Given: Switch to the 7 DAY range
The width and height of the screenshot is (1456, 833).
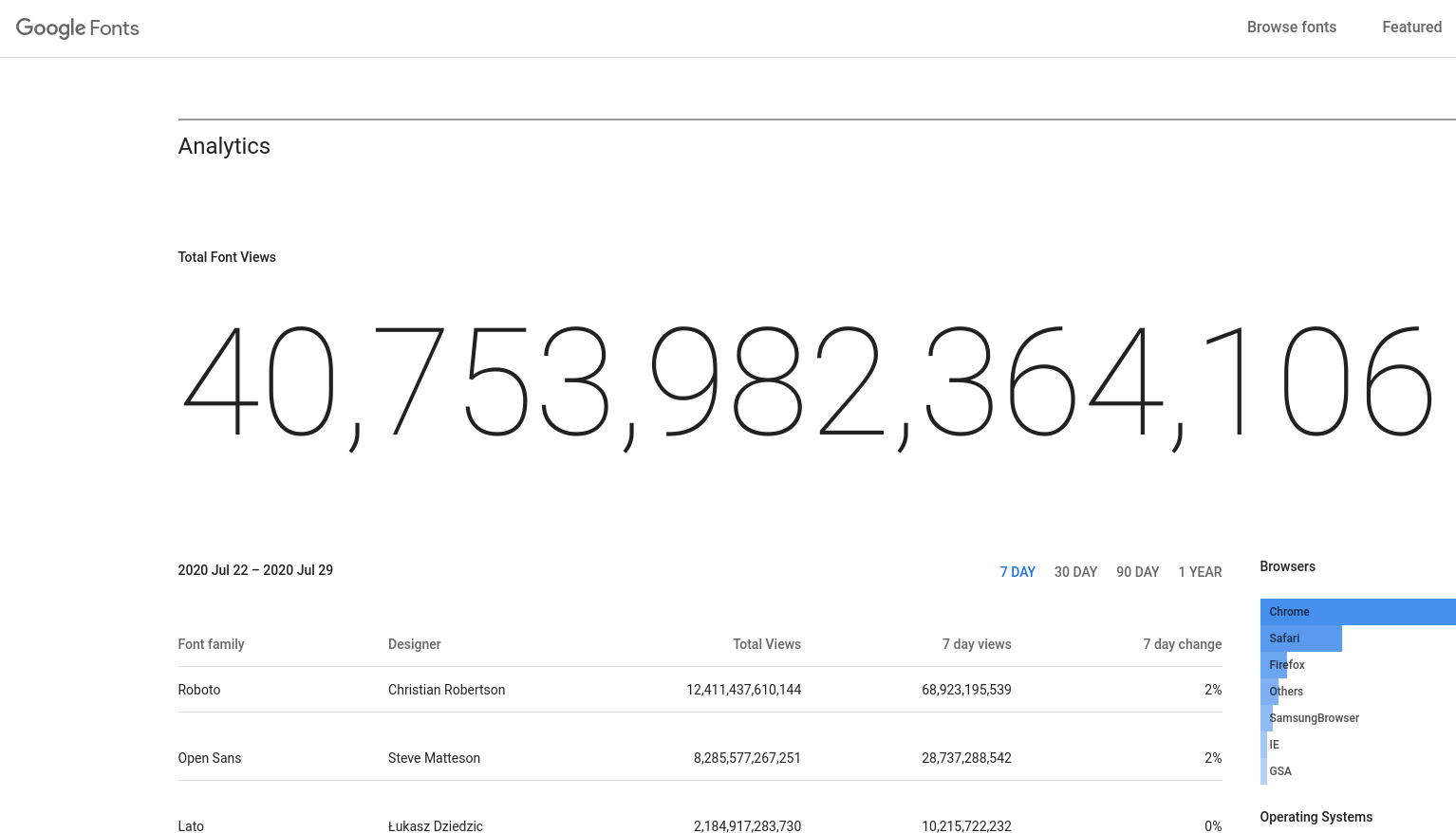Looking at the screenshot, I should click(x=1017, y=572).
